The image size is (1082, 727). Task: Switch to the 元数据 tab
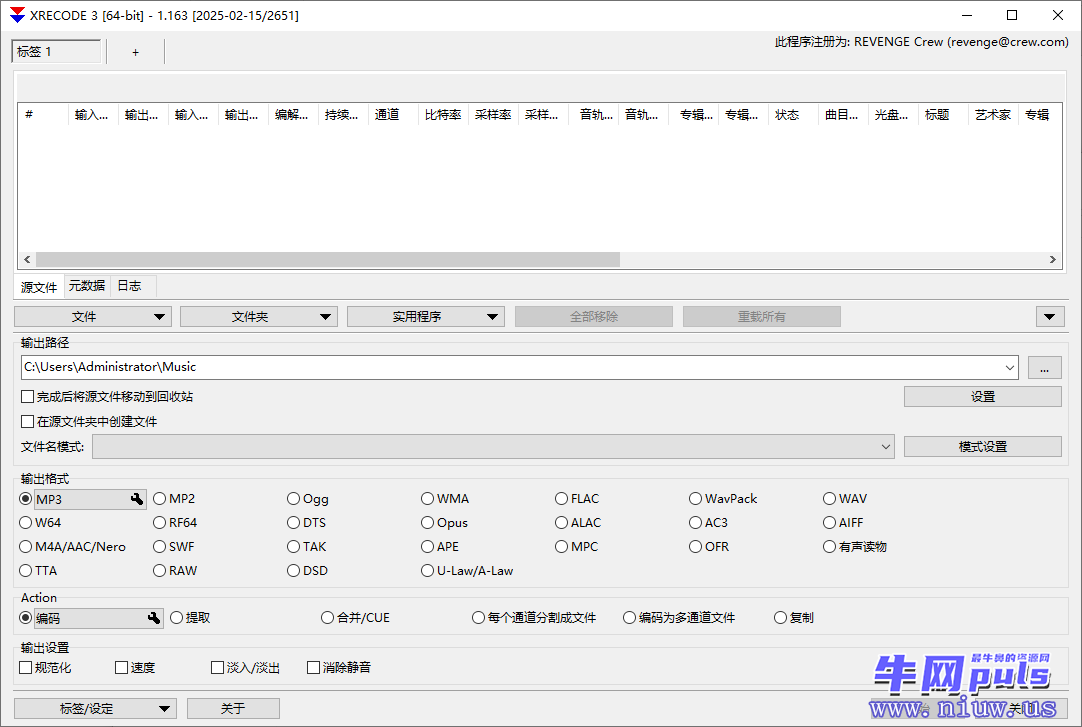(87, 286)
